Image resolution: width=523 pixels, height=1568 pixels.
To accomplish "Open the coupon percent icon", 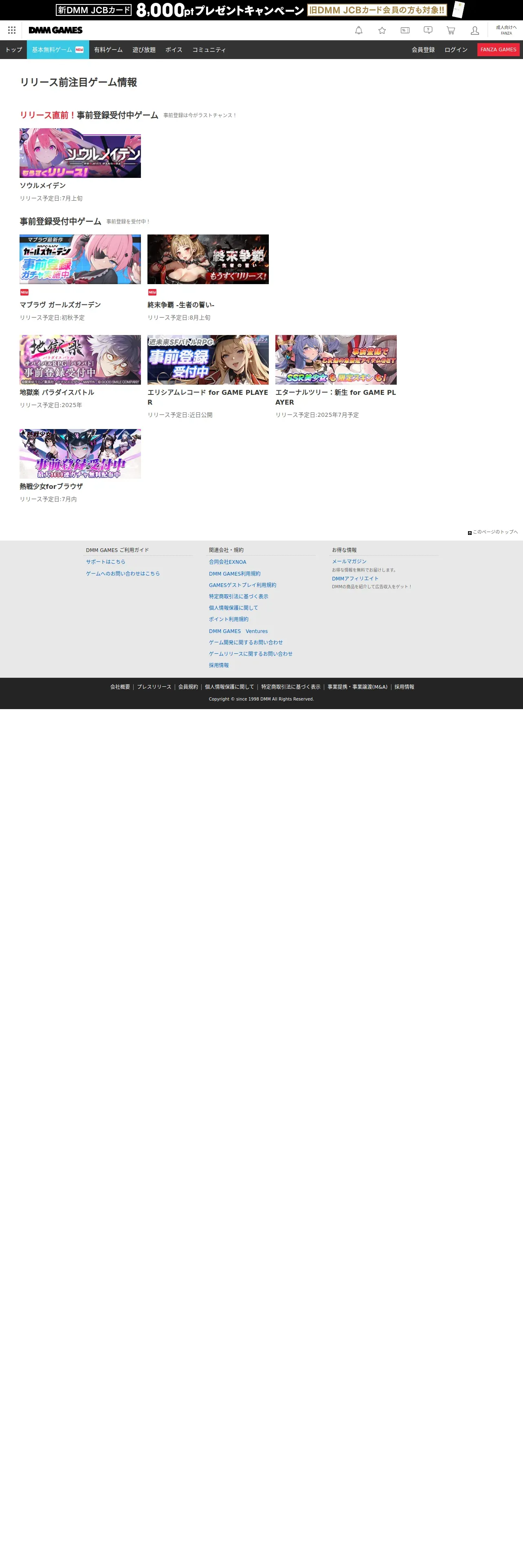I will click(405, 31).
